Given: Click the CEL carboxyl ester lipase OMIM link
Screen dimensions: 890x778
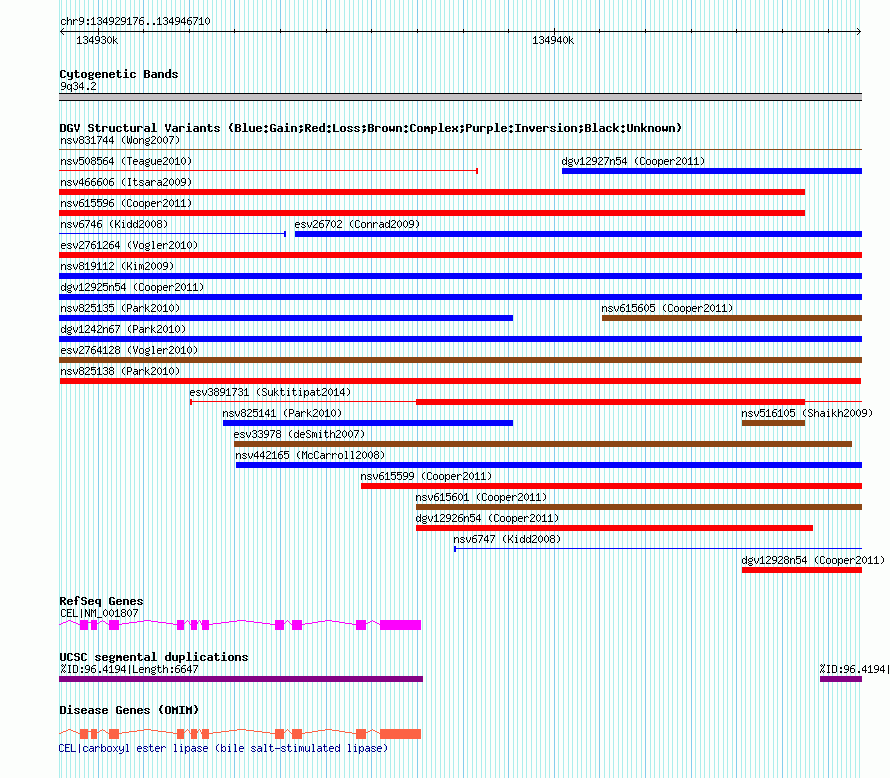Looking at the screenshot, I should point(223,748).
